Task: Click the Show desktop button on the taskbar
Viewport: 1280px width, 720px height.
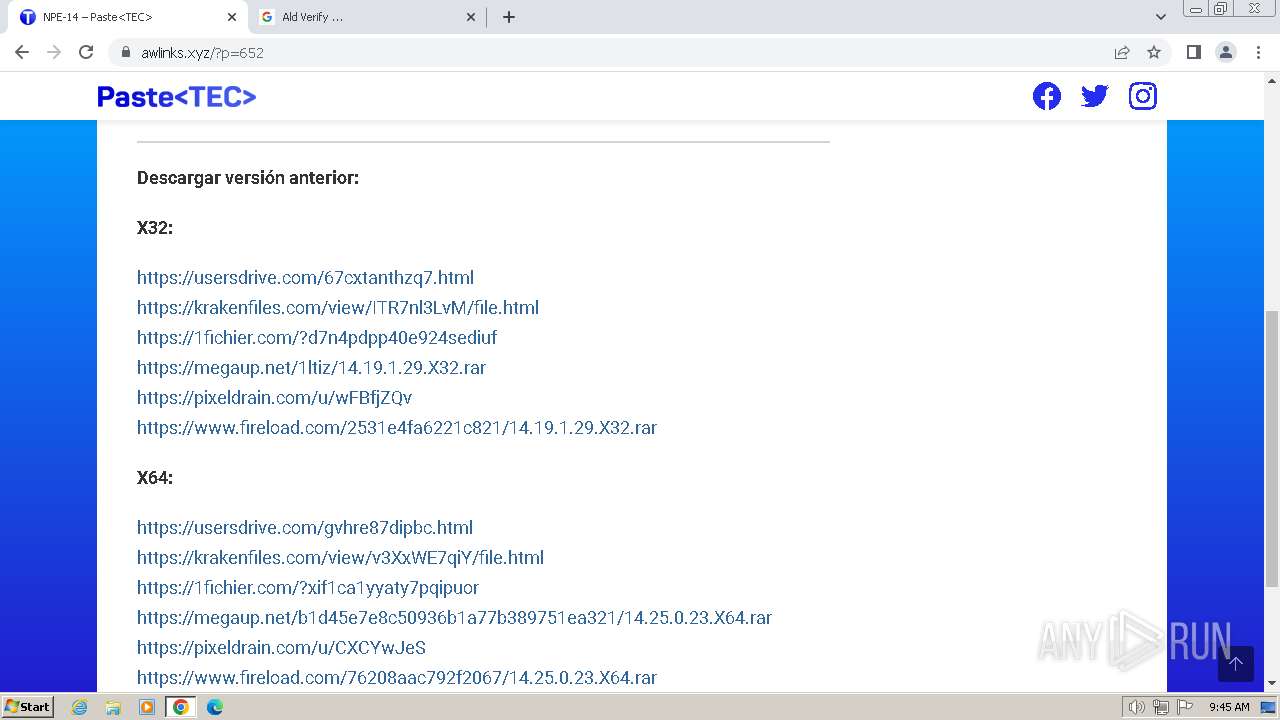Action: (1268, 707)
